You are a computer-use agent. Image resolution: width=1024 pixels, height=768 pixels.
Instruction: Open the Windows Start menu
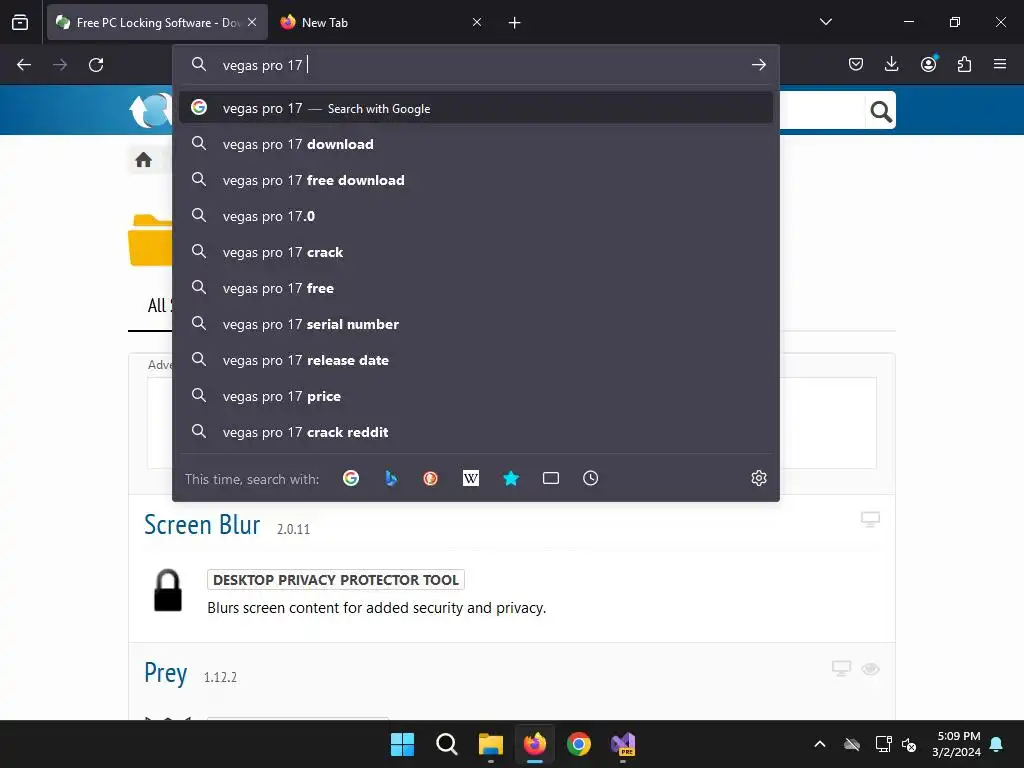click(x=402, y=744)
